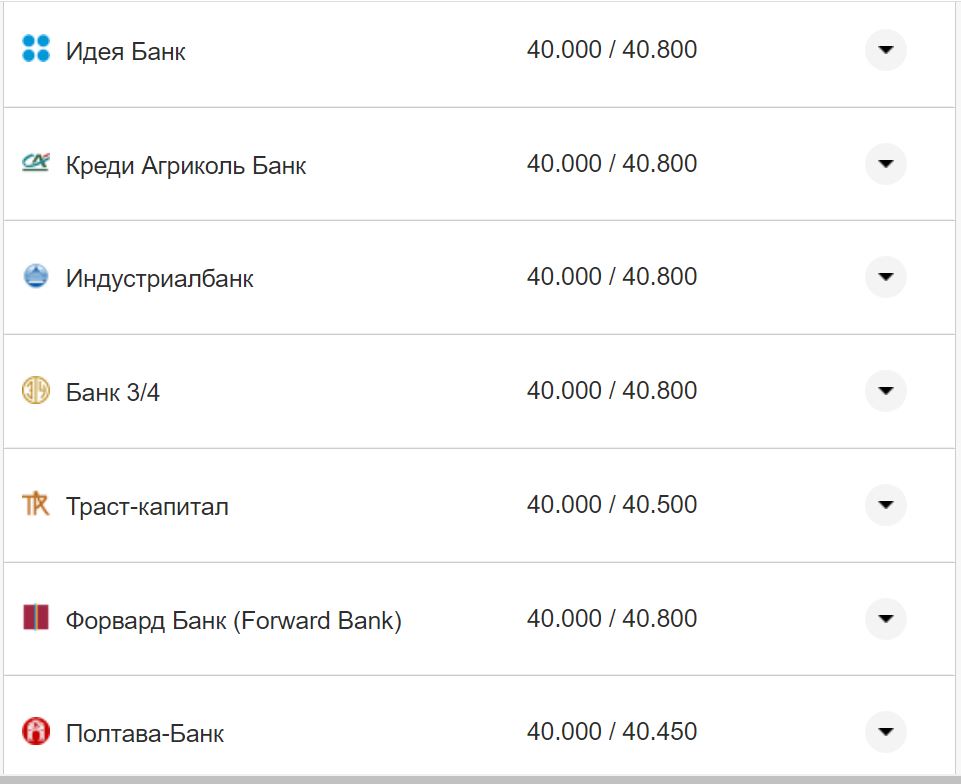This screenshot has height=784, width=961.
Task: Select the Траст-капитал bank name
Action: (147, 506)
